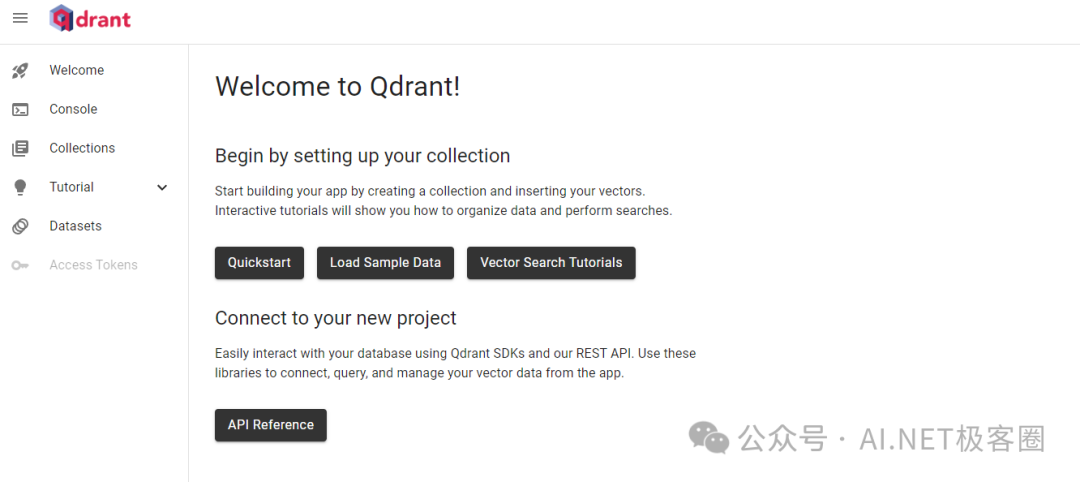Click the Qdrant logo
Viewport: 1080px width, 482px height.
point(90,19)
